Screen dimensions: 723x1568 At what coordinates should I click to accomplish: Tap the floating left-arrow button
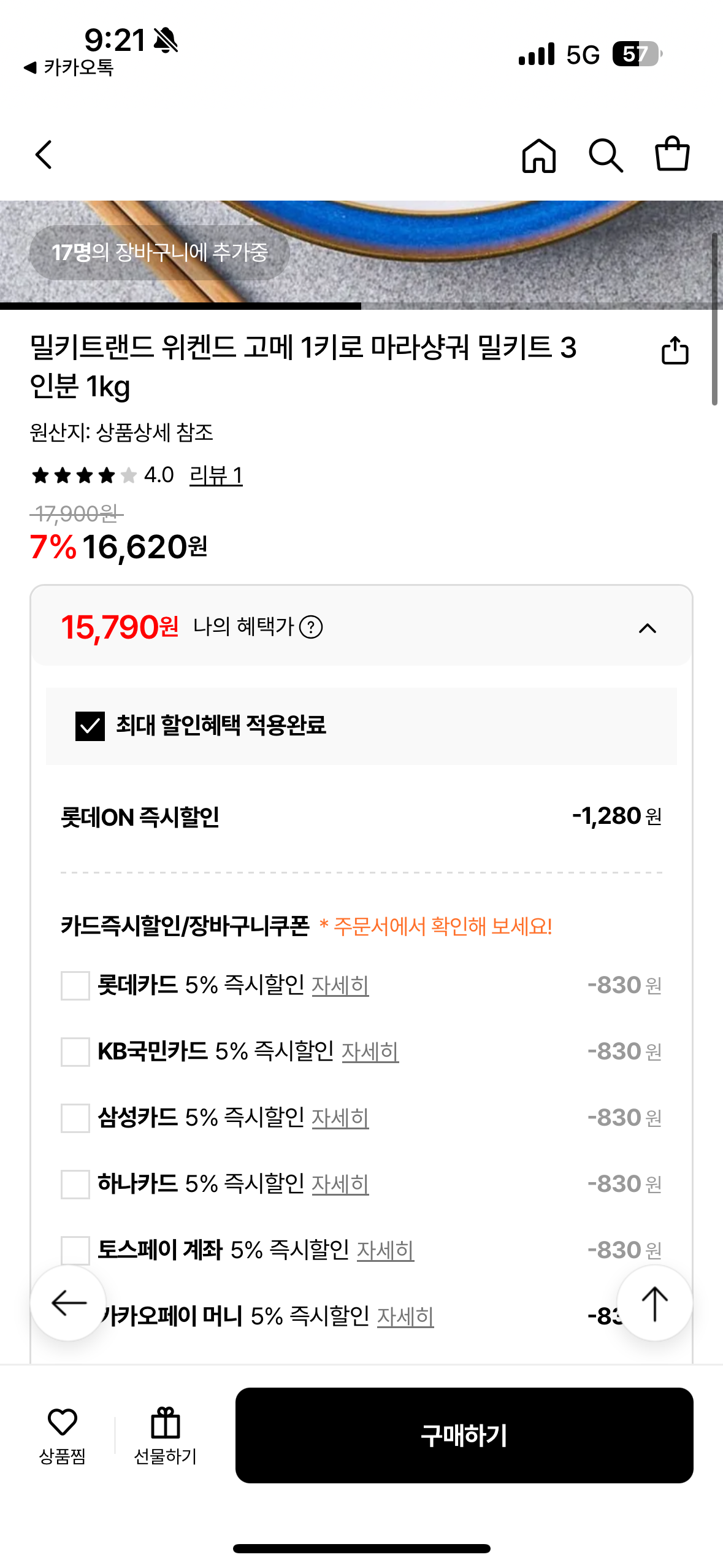tap(68, 1302)
